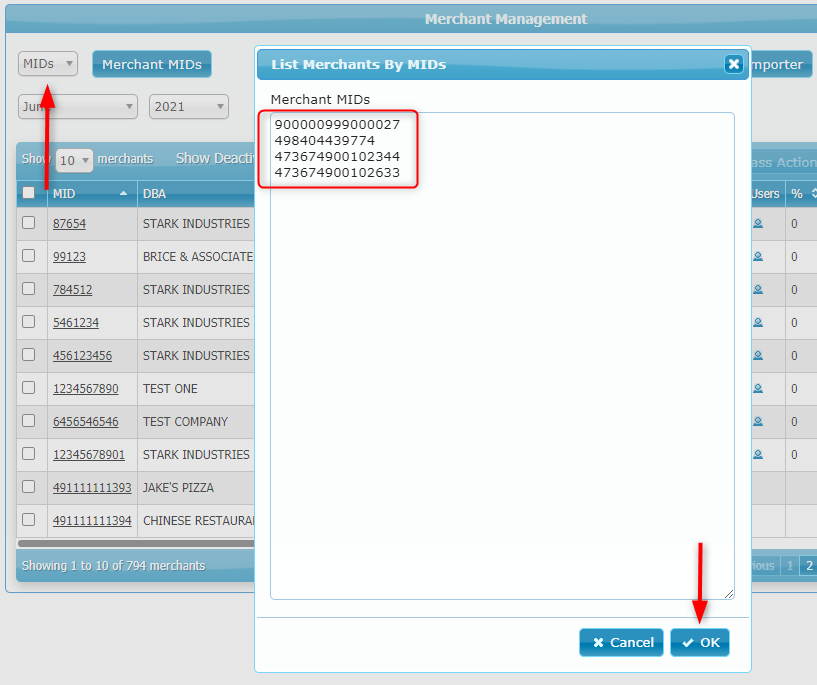Go to page 1 of merchants
Image resolution: width=817 pixels, height=685 pixels.
pyautogui.click(x=790, y=566)
